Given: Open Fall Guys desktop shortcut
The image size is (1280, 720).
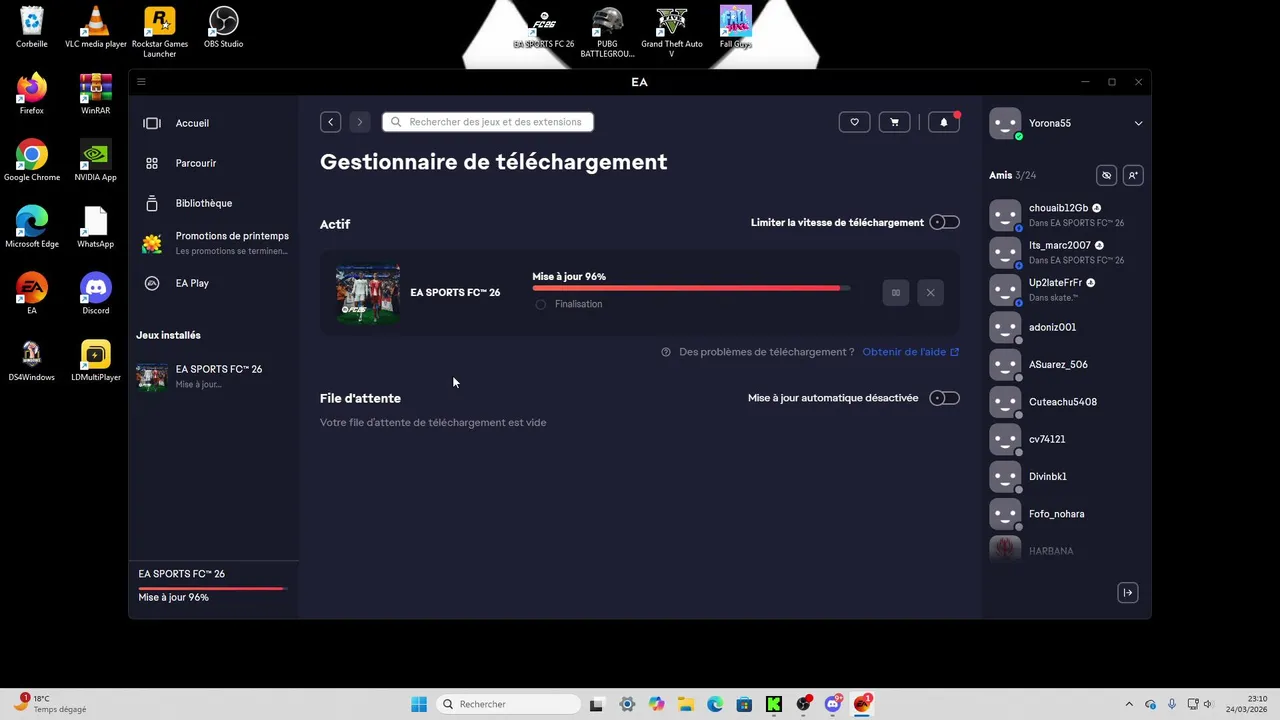Looking at the screenshot, I should [736, 27].
